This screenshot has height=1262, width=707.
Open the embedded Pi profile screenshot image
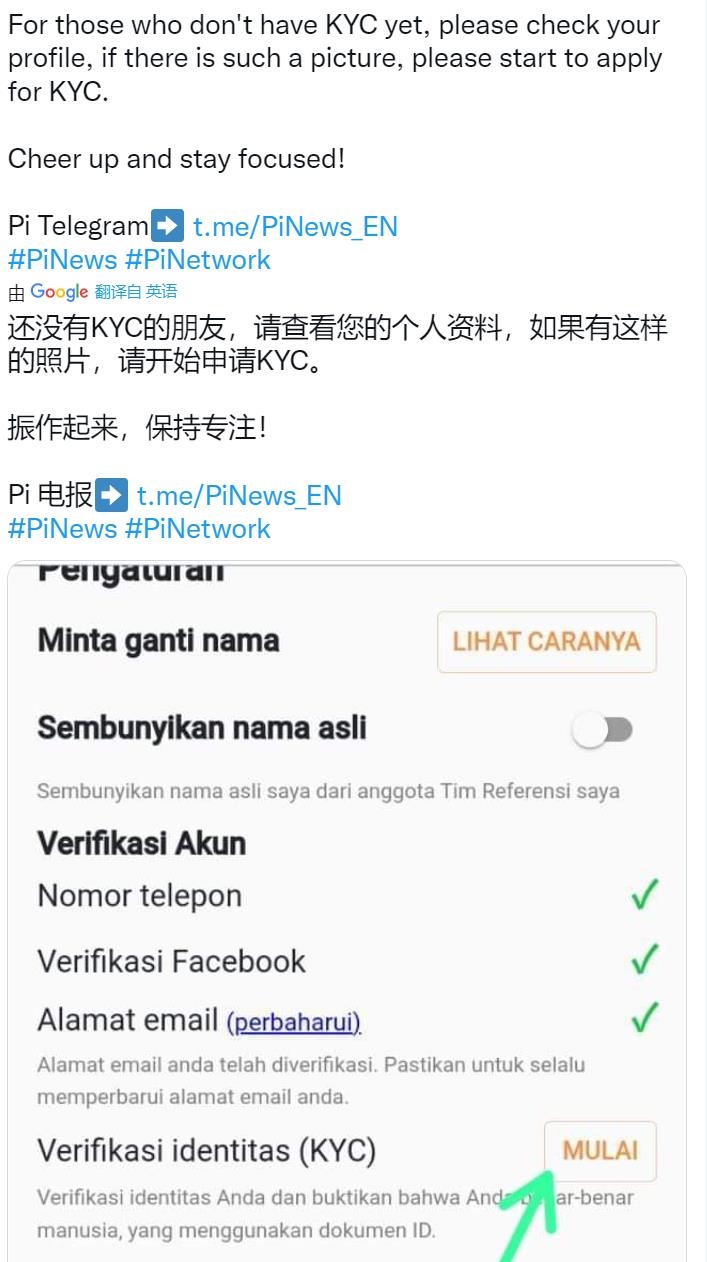[347, 911]
